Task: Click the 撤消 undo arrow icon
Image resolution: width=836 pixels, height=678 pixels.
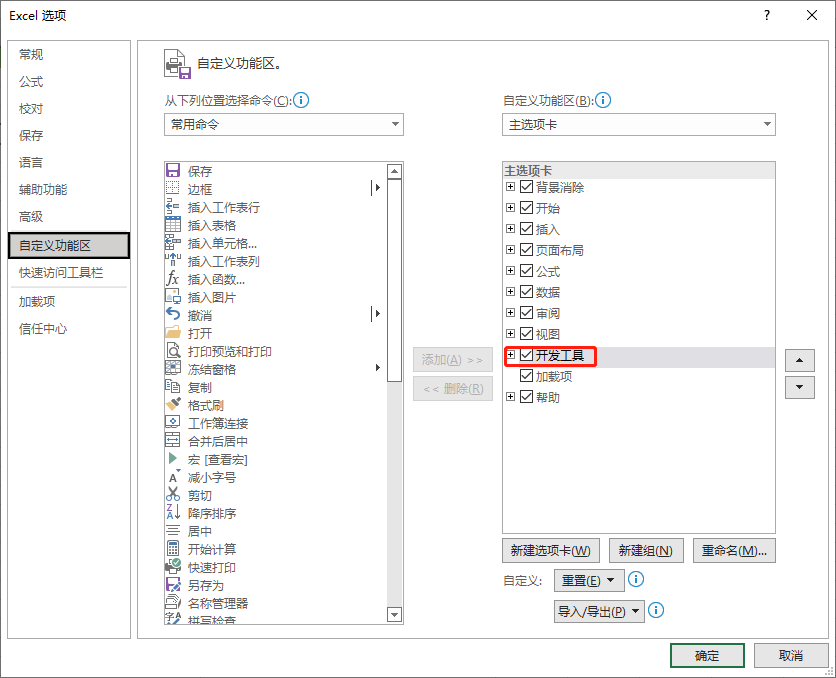Action: click(x=173, y=314)
